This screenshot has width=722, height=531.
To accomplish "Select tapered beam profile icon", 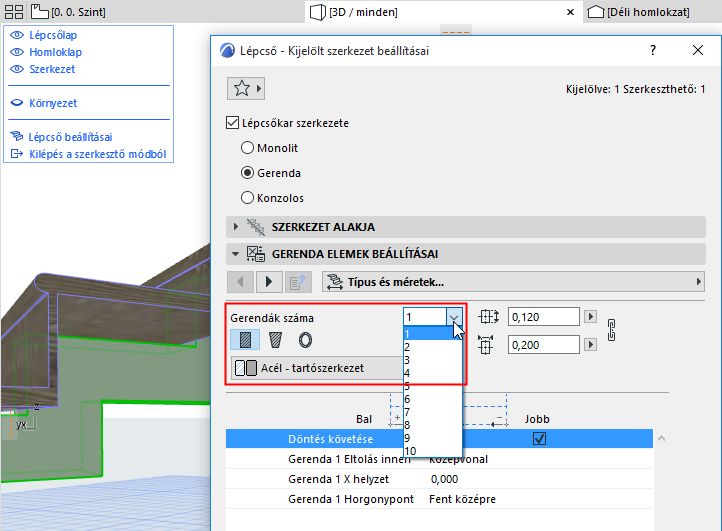I will (275, 340).
